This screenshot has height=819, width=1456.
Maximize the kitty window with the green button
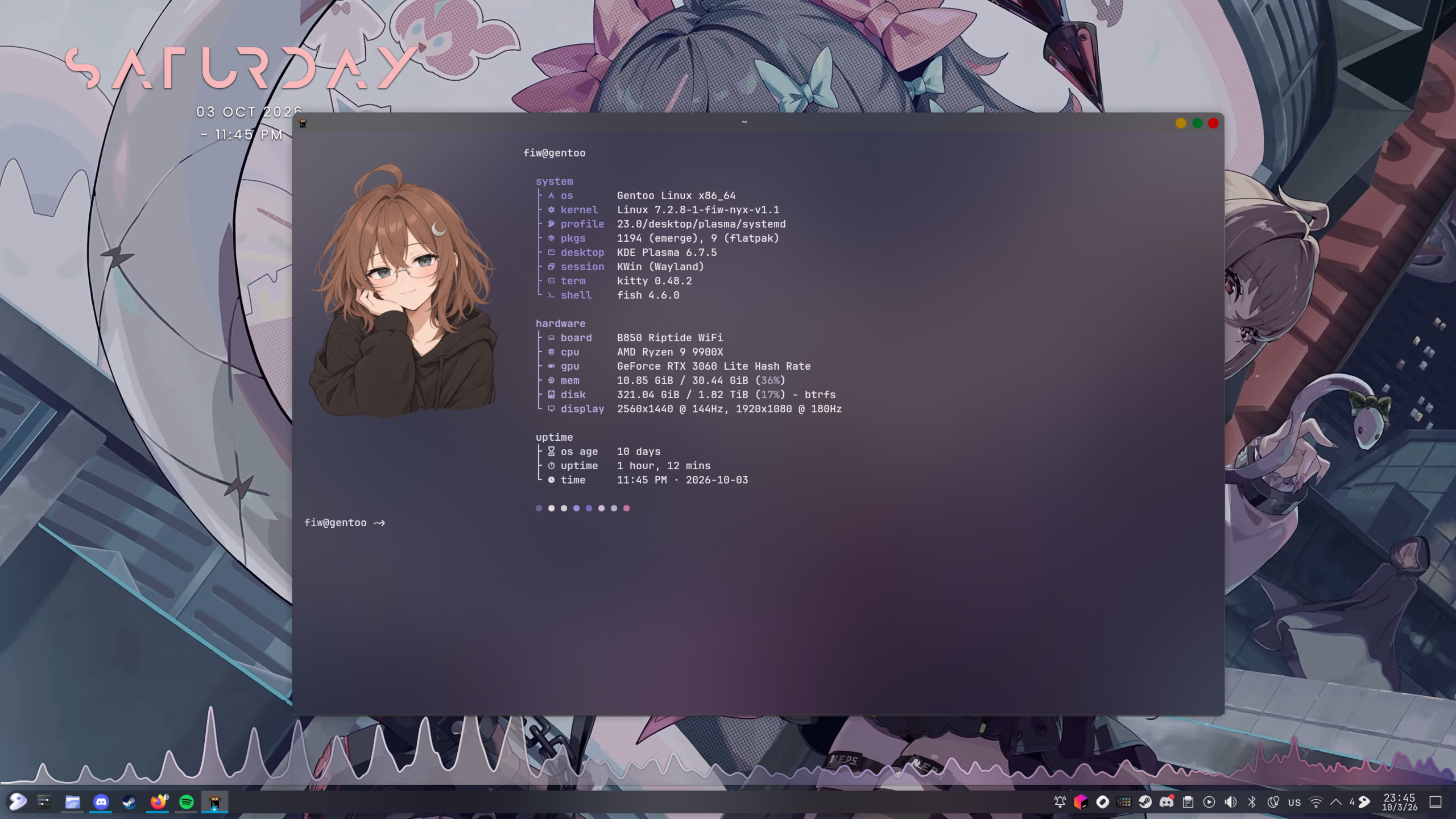(1197, 123)
